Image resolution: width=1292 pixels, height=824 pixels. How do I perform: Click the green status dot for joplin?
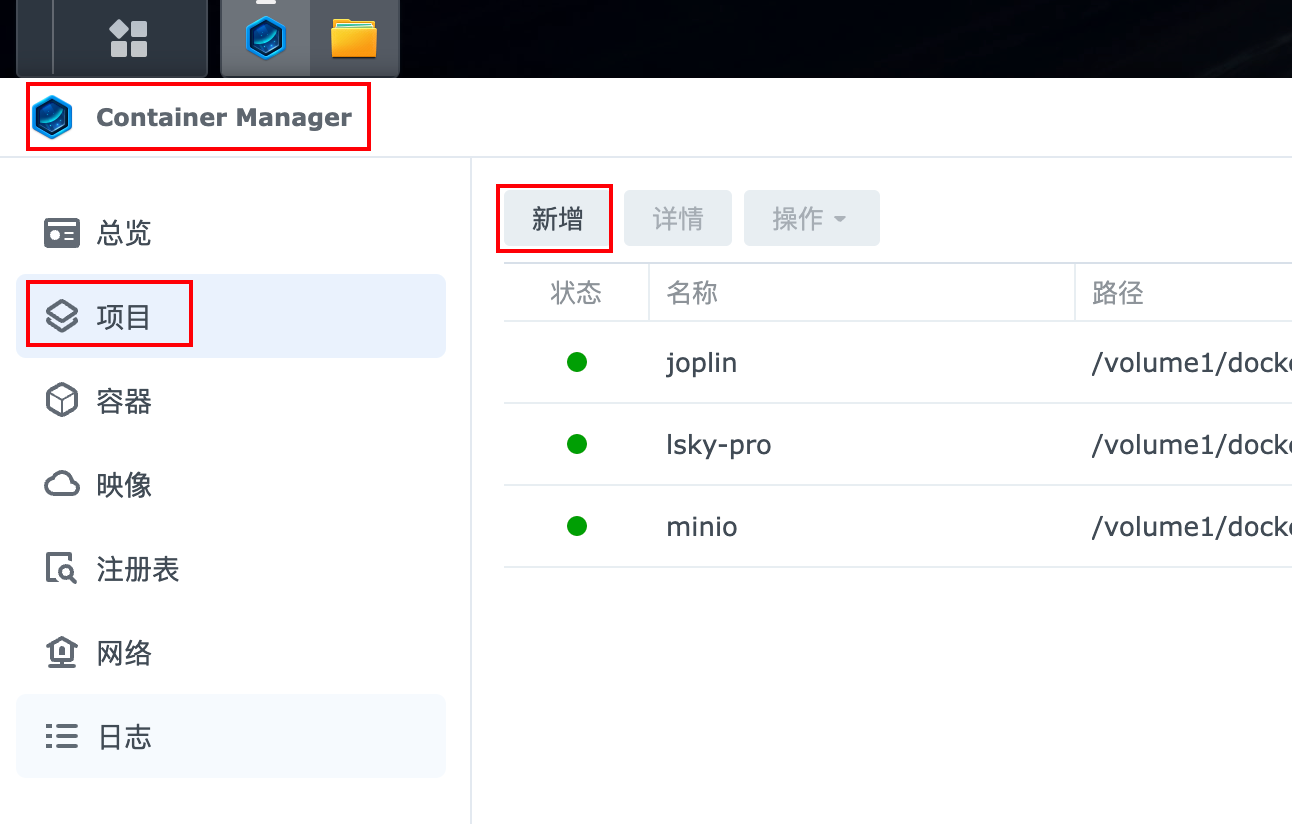(x=577, y=362)
